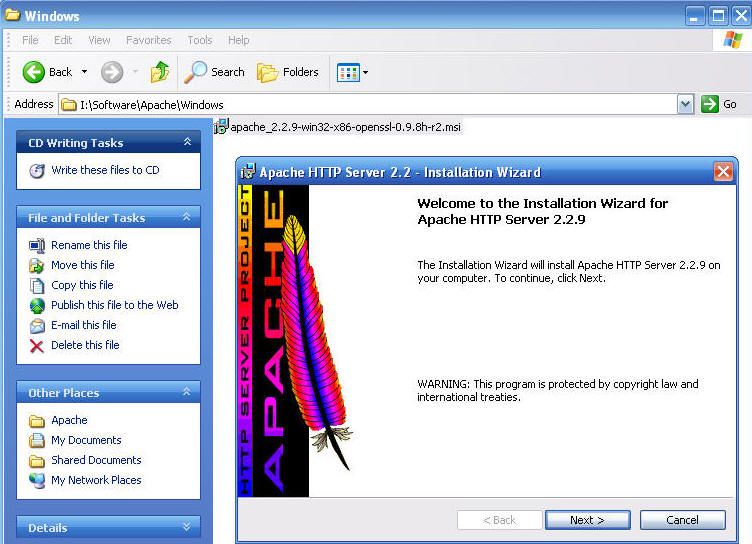Open the Tools menu
Image resolution: width=752 pixels, height=544 pixels.
click(200, 40)
